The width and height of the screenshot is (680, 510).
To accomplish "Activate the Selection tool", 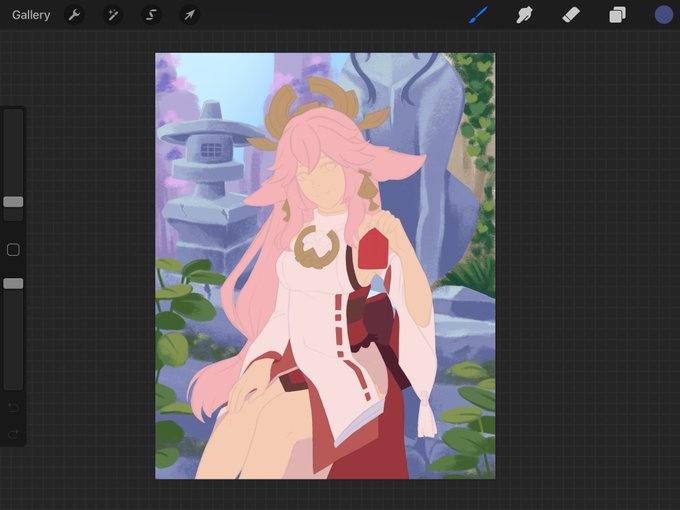I will coord(151,15).
